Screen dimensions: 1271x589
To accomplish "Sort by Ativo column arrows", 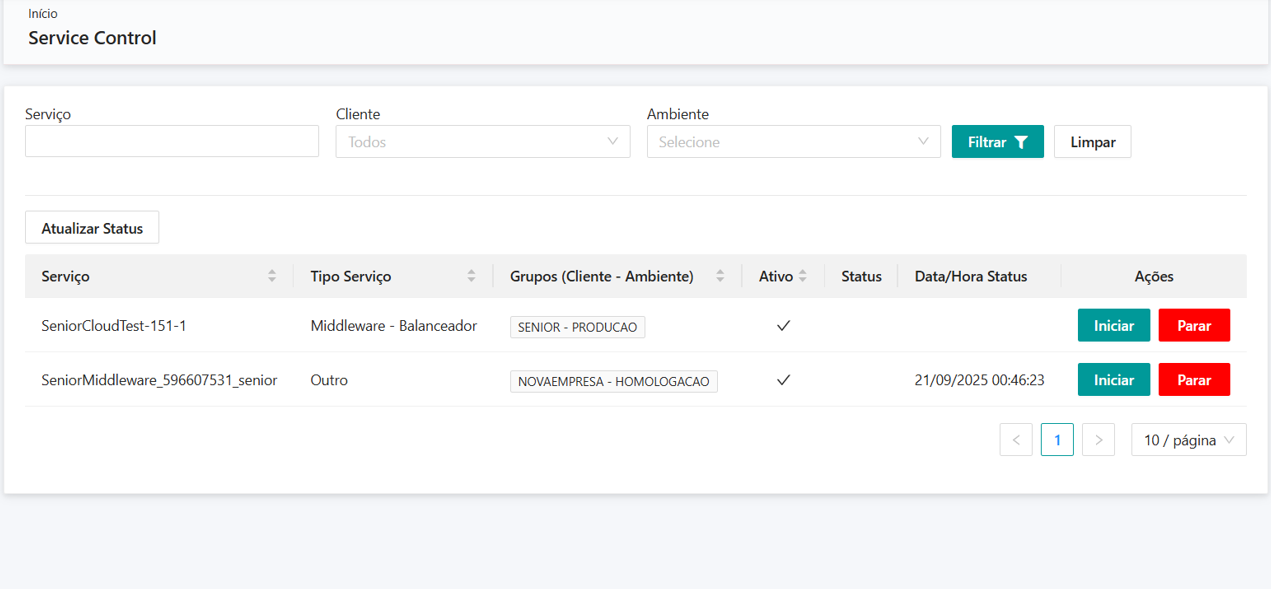I will point(802,276).
